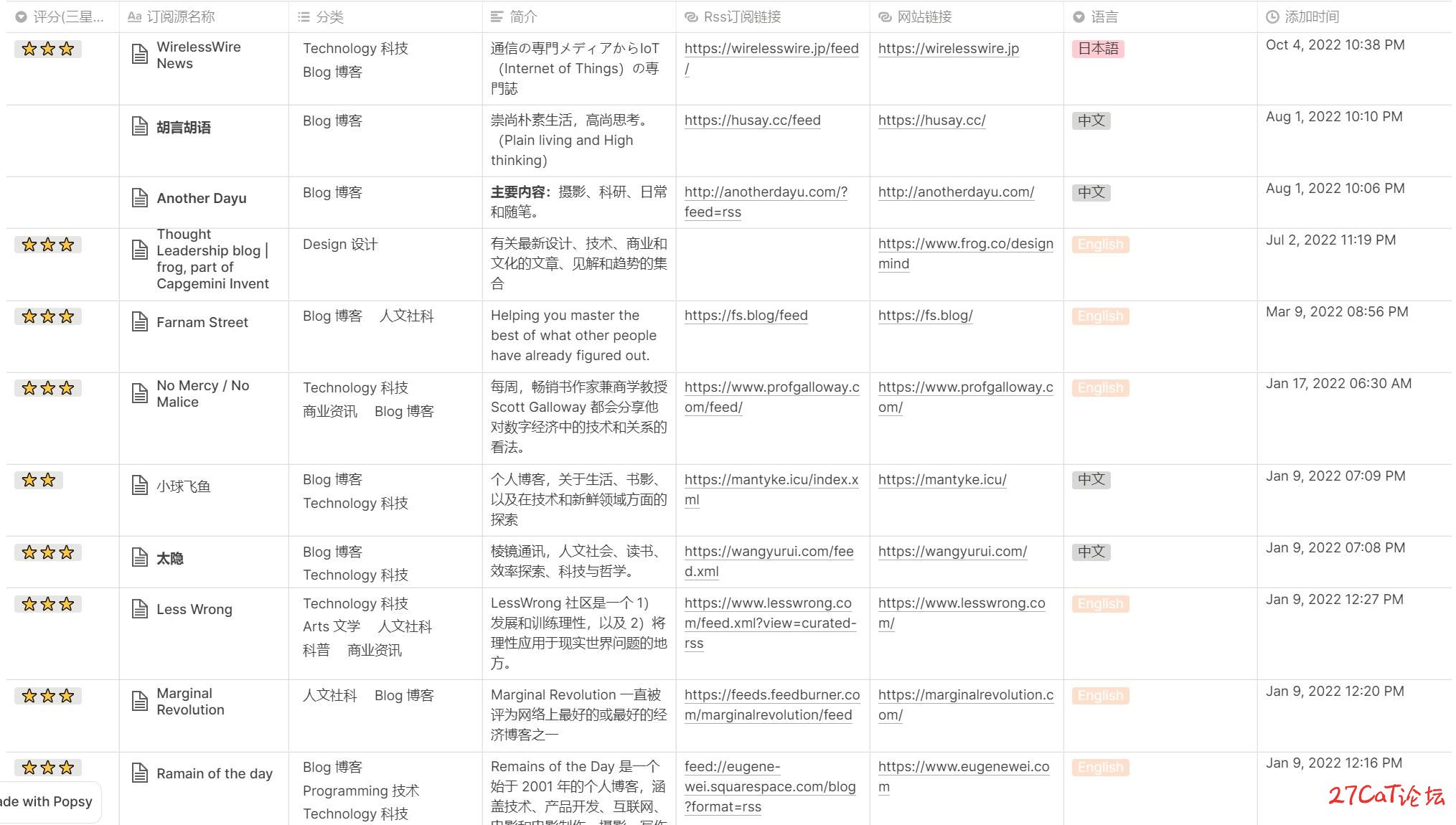
Task: Open the anotherdayu.com feed=rss link
Action: click(x=766, y=202)
